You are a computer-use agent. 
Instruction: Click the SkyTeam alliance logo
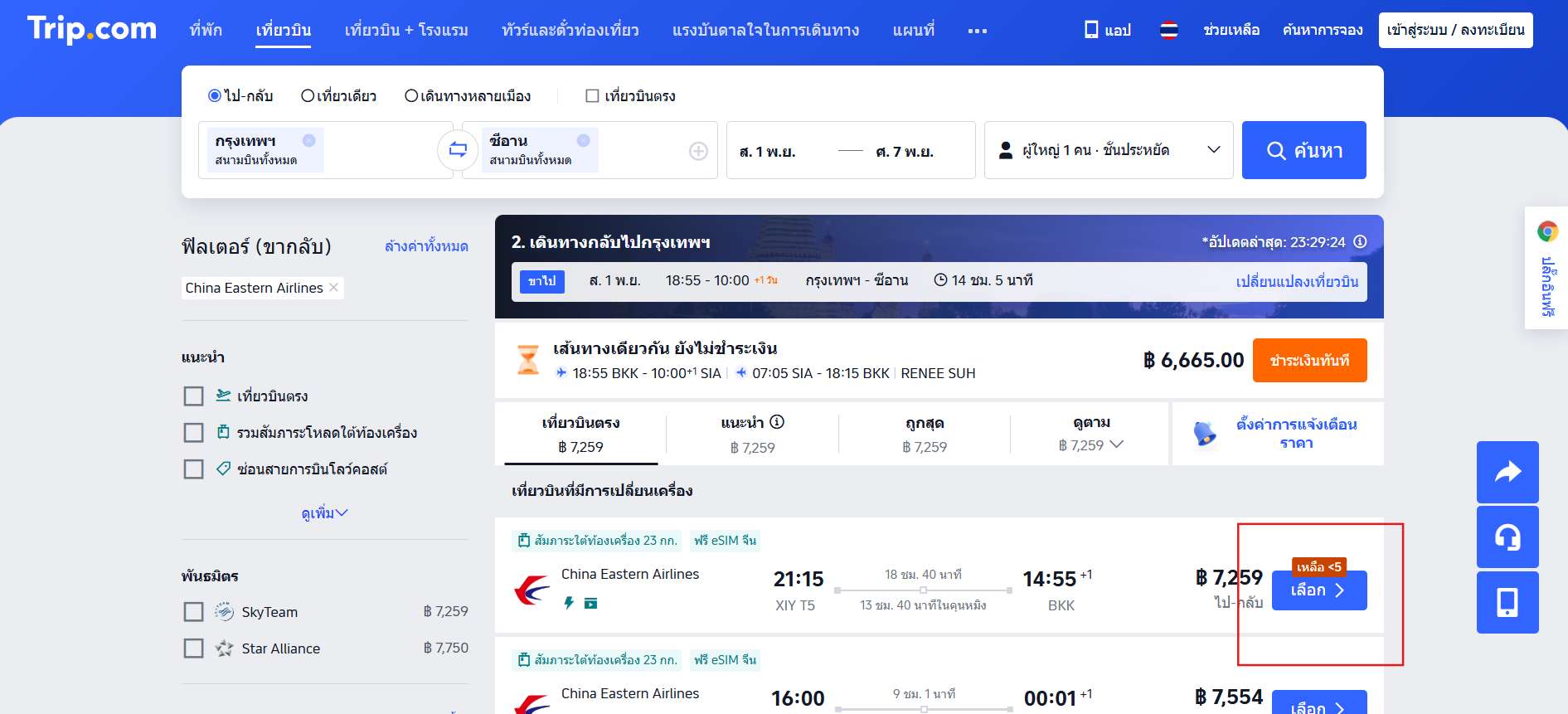click(x=224, y=612)
